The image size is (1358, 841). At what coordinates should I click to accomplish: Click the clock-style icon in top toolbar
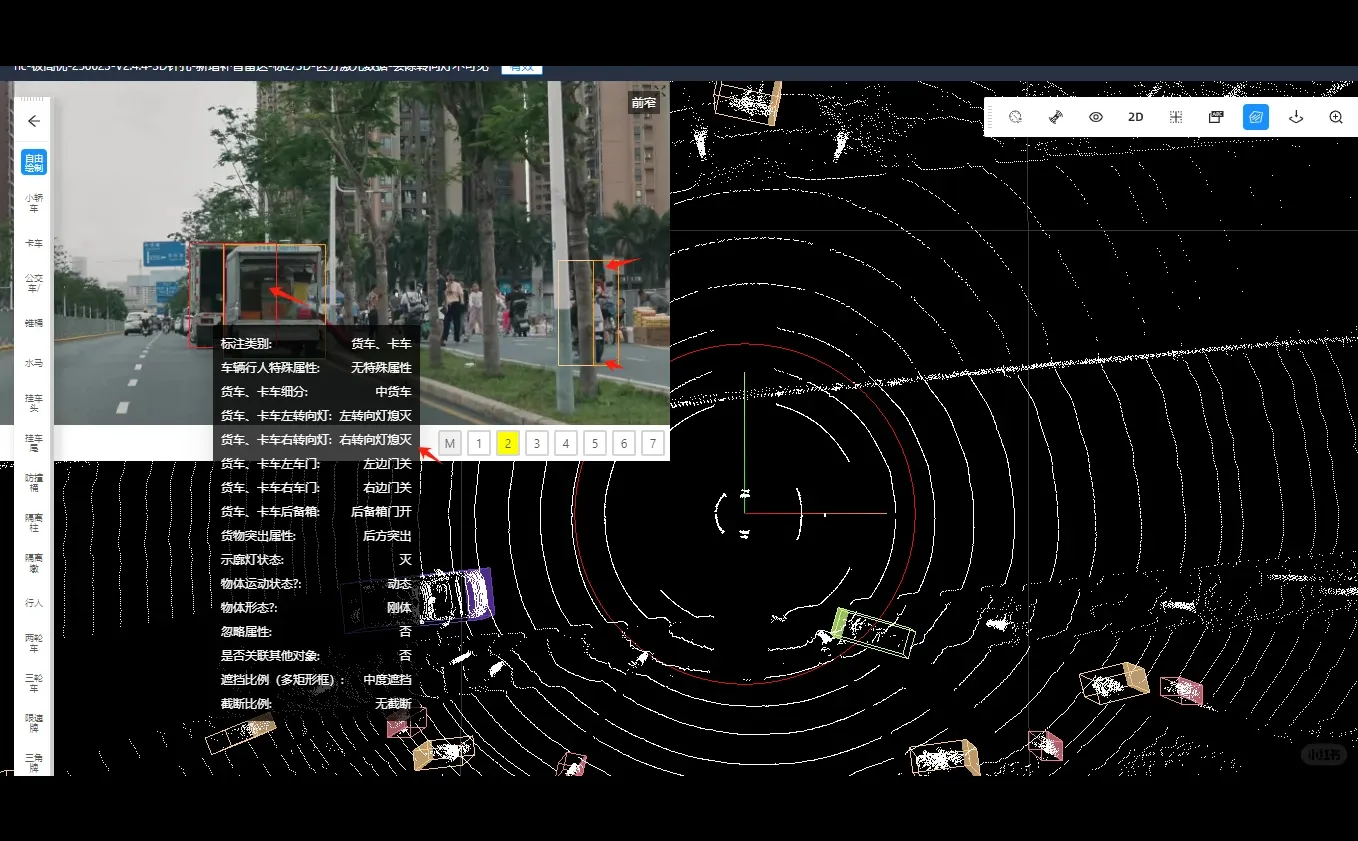(x=1016, y=117)
